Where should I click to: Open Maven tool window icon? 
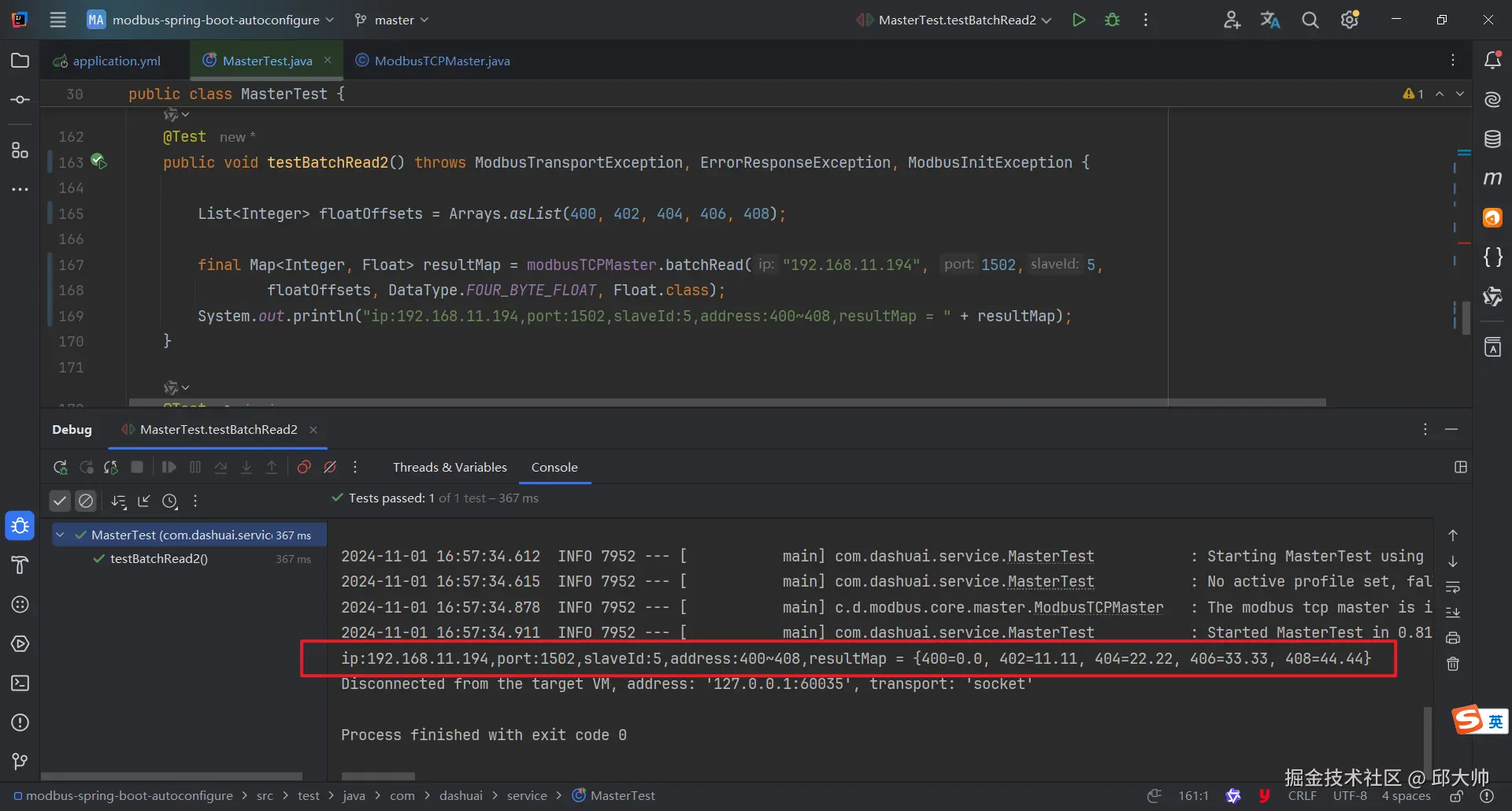click(x=1492, y=179)
